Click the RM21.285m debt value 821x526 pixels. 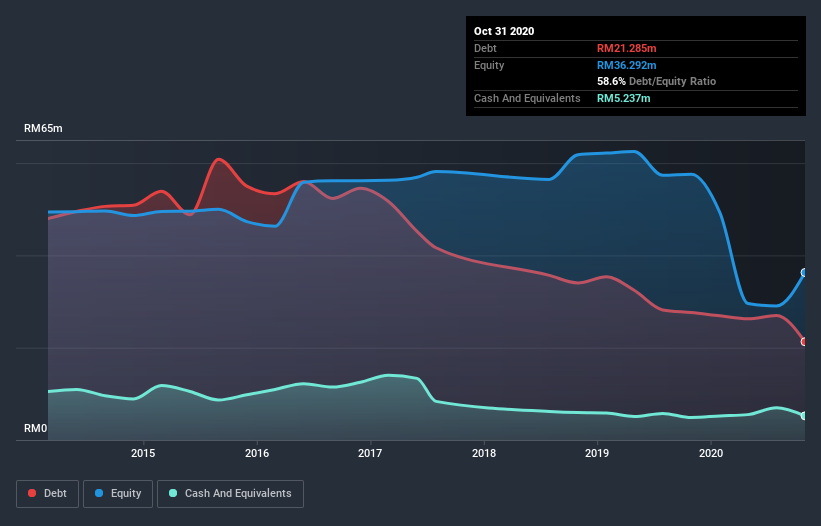point(627,48)
